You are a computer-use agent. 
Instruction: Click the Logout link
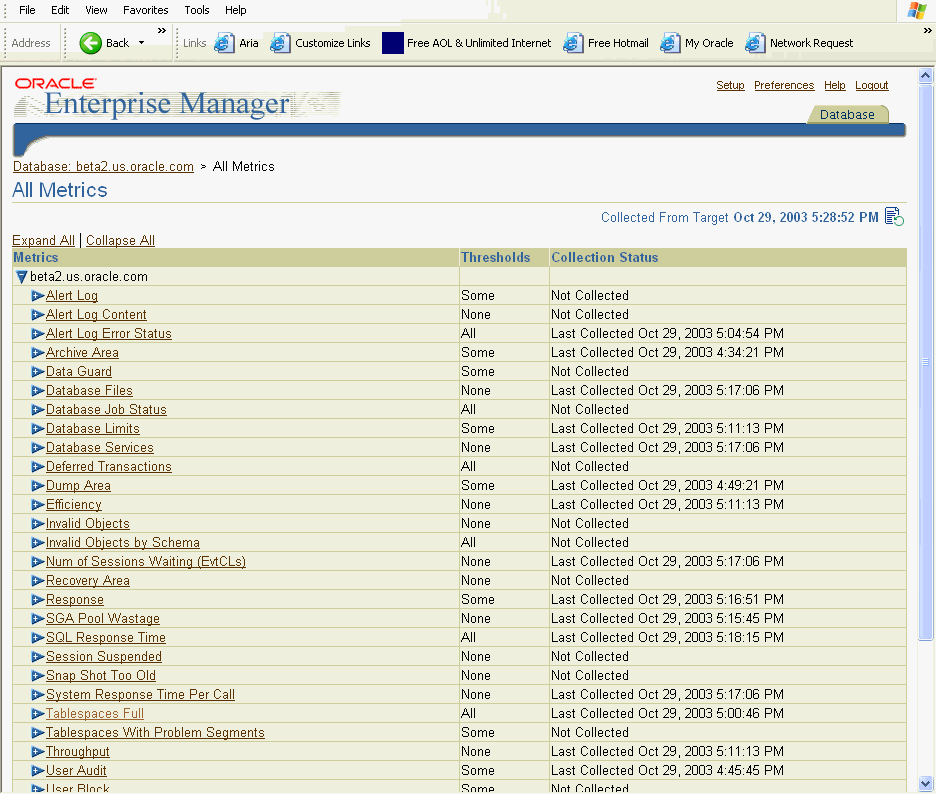(872, 85)
